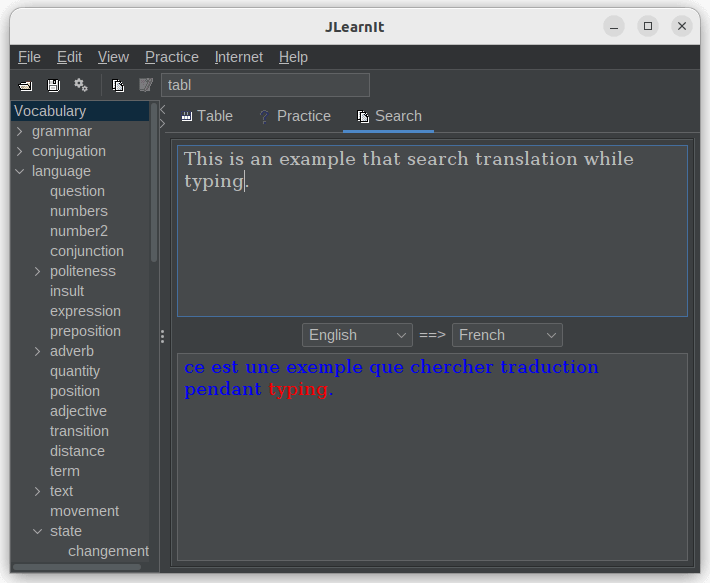Image resolution: width=710 pixels, height=583 pixels.
Task: Open the Internet menu
Action: [x=239, y=57]
